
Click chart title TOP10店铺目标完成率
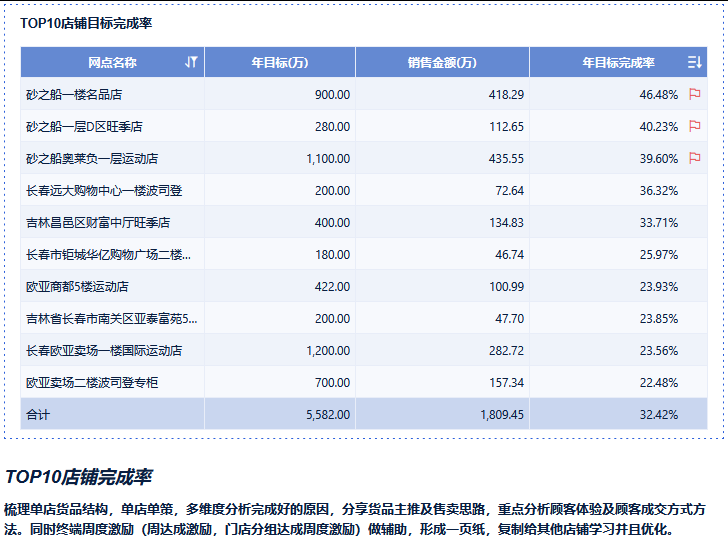(x=86, y=23)
